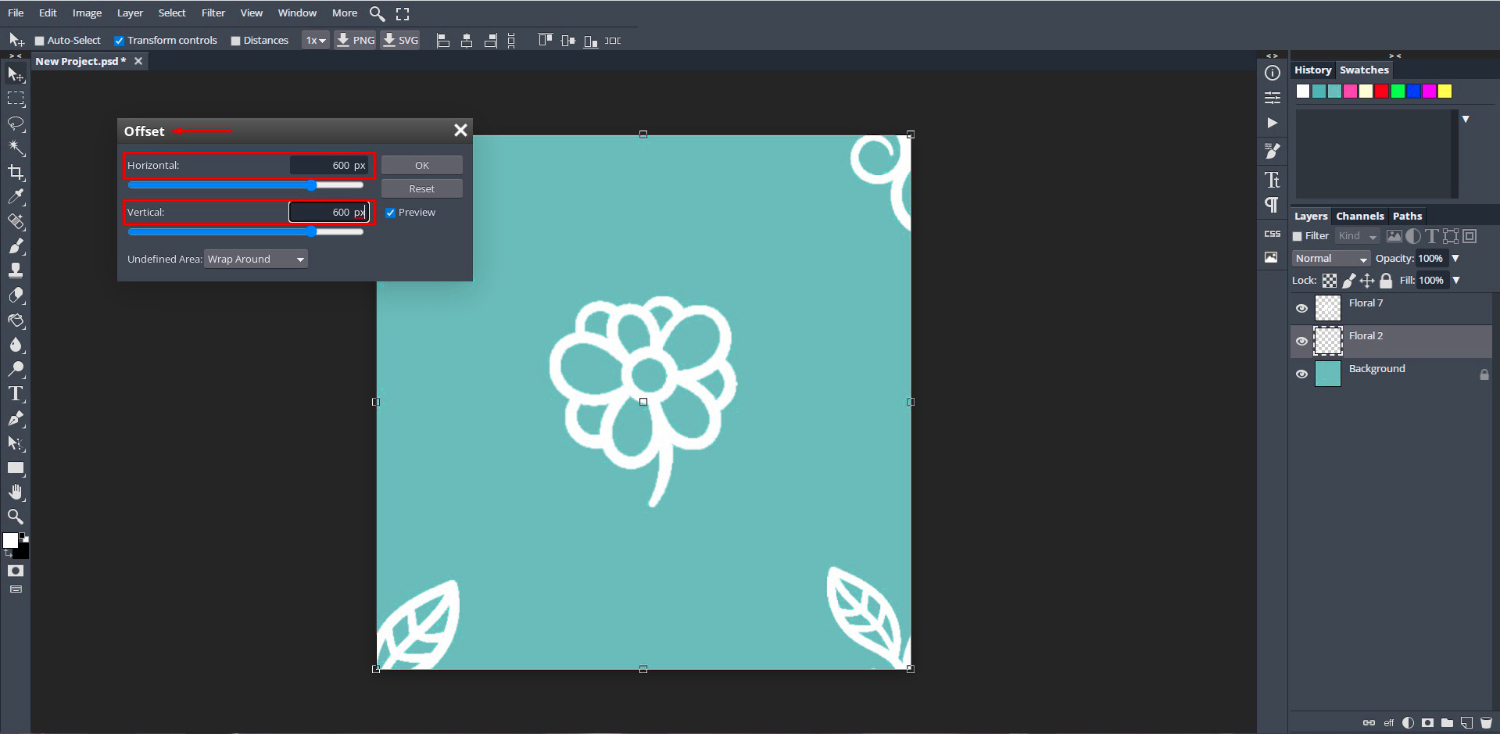Image resolution: width=1500 pixels, height=734 pixels.
Task: Select the Magic Wand tool
Action: (16, 148)
